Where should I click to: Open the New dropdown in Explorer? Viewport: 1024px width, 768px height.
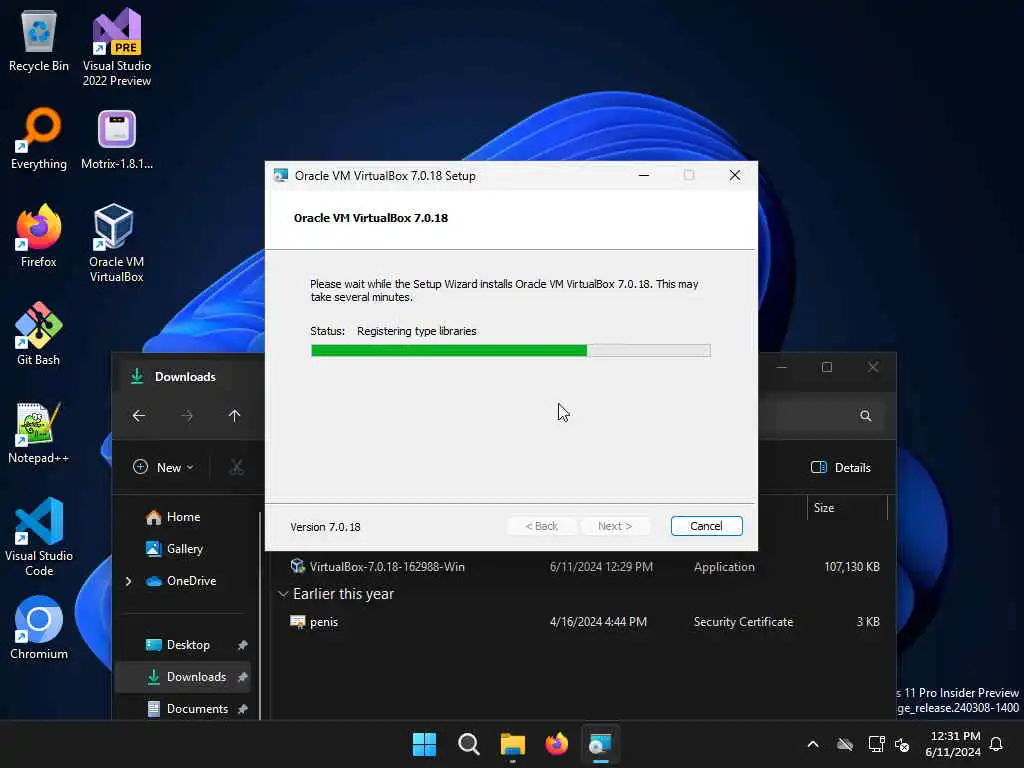(164, 467)
